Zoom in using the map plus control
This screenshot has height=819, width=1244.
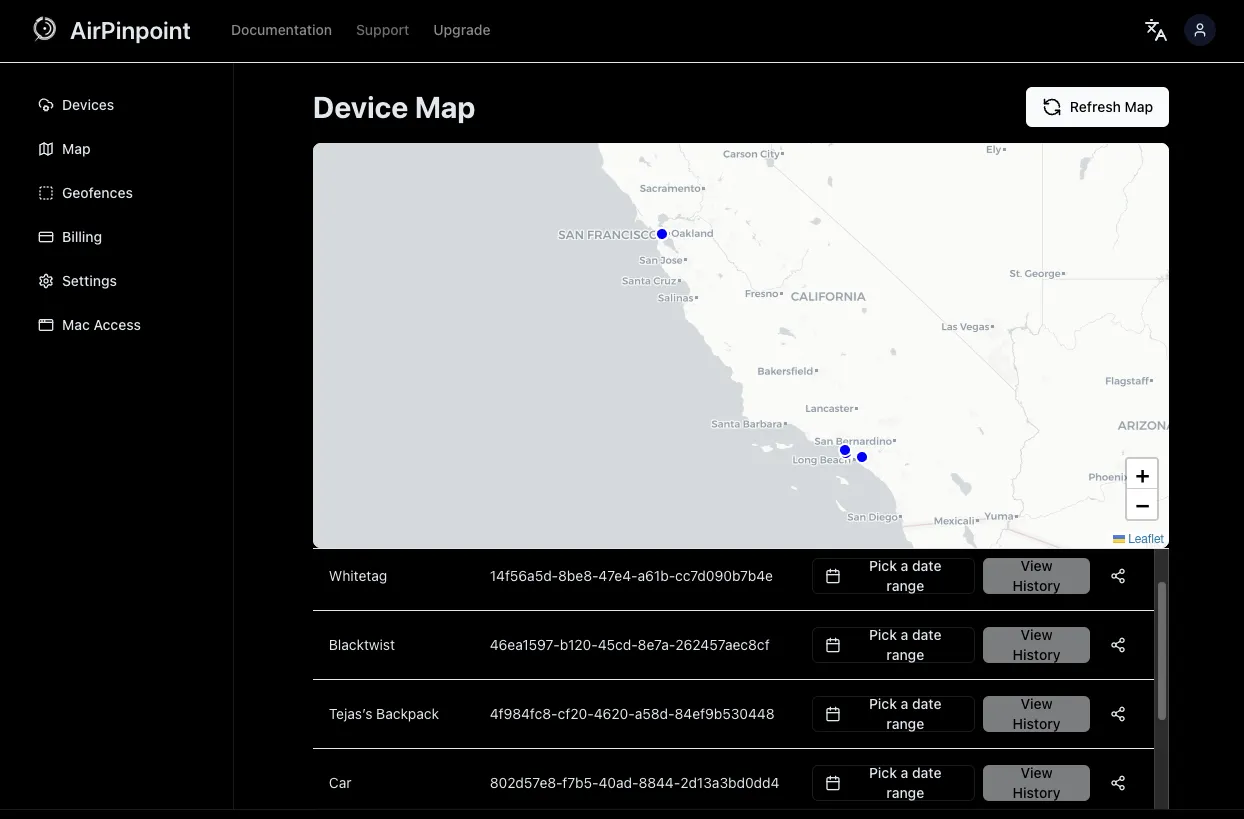(x=1142, y=475)
